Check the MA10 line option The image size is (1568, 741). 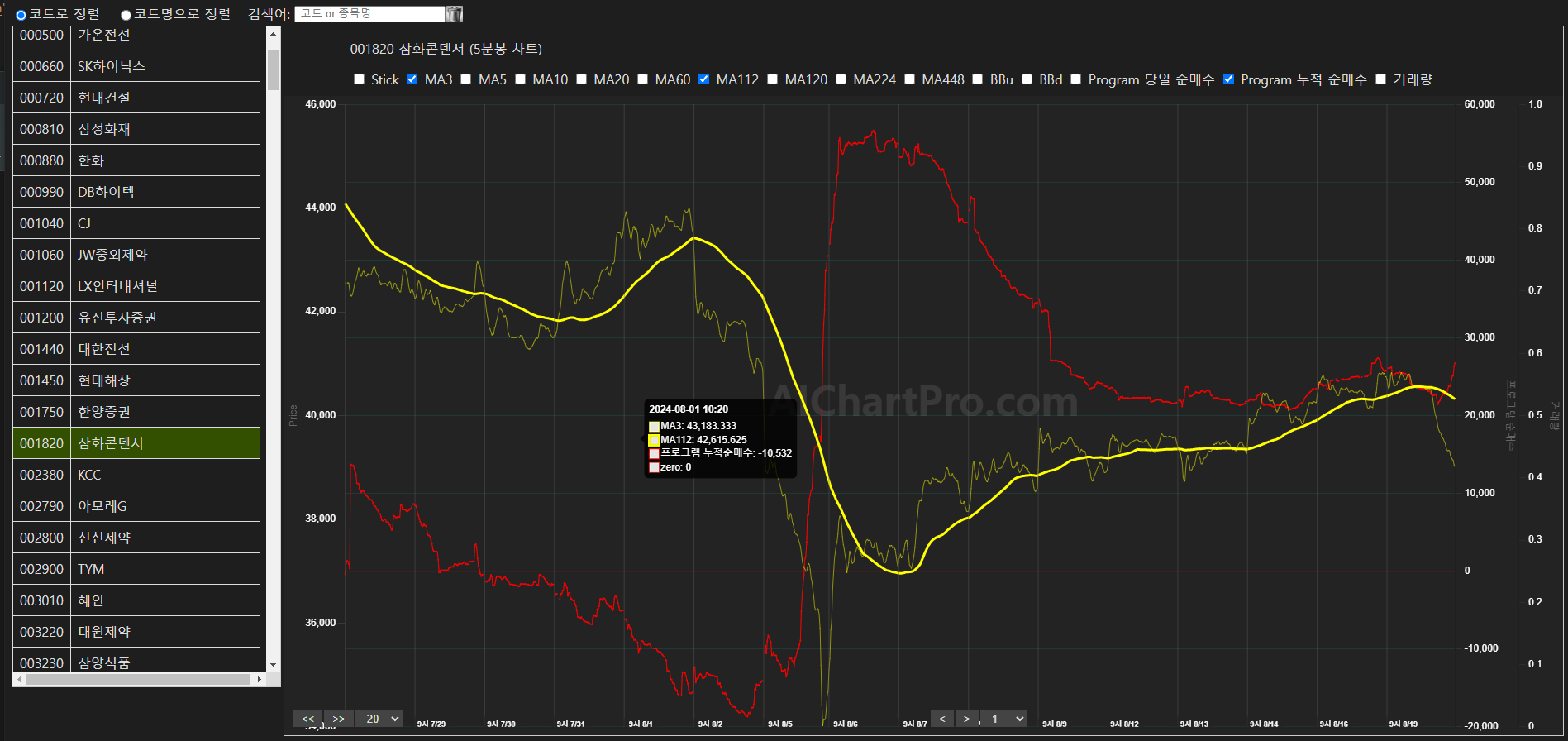[521, 79]
